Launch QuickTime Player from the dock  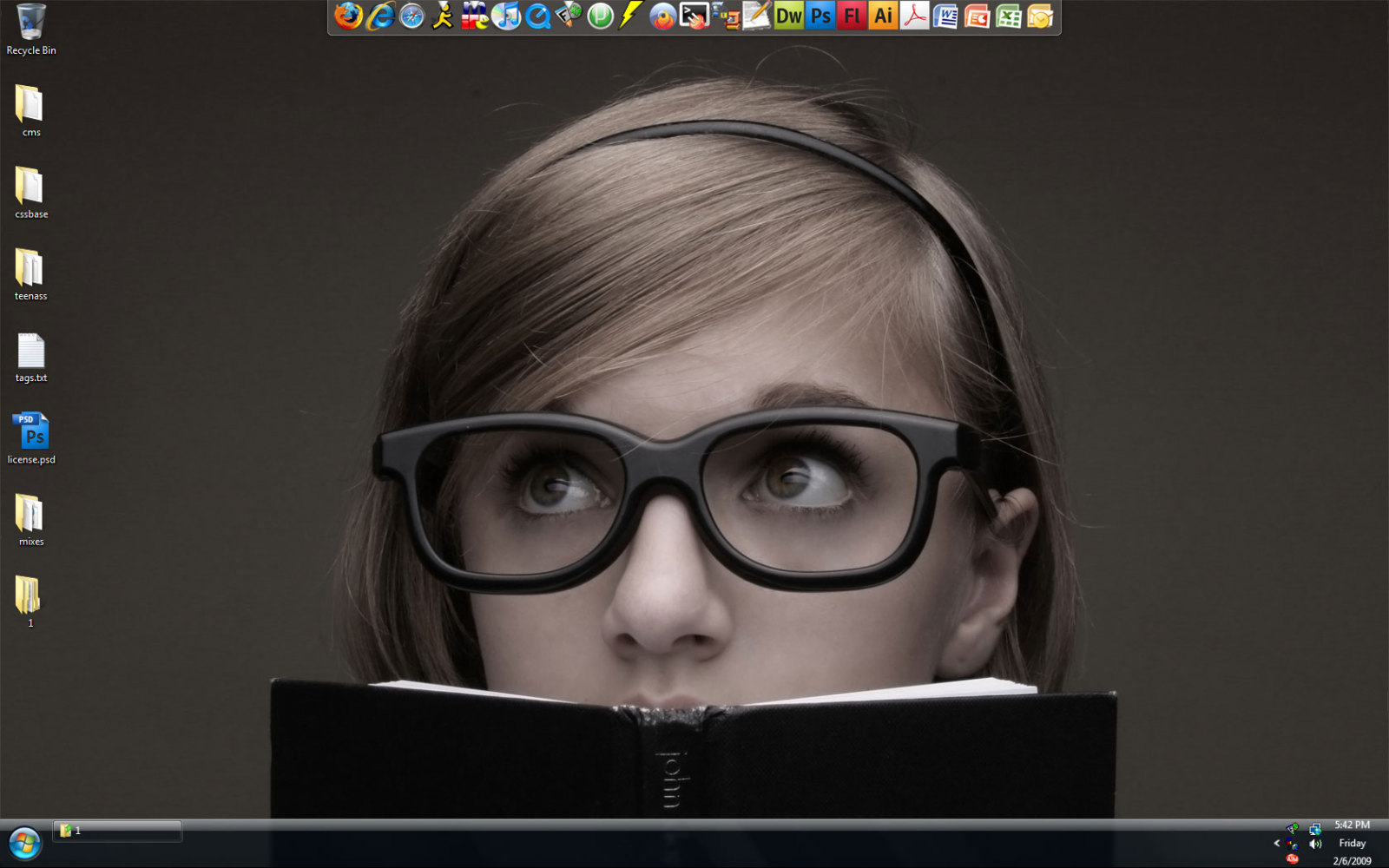click(537, 16)
